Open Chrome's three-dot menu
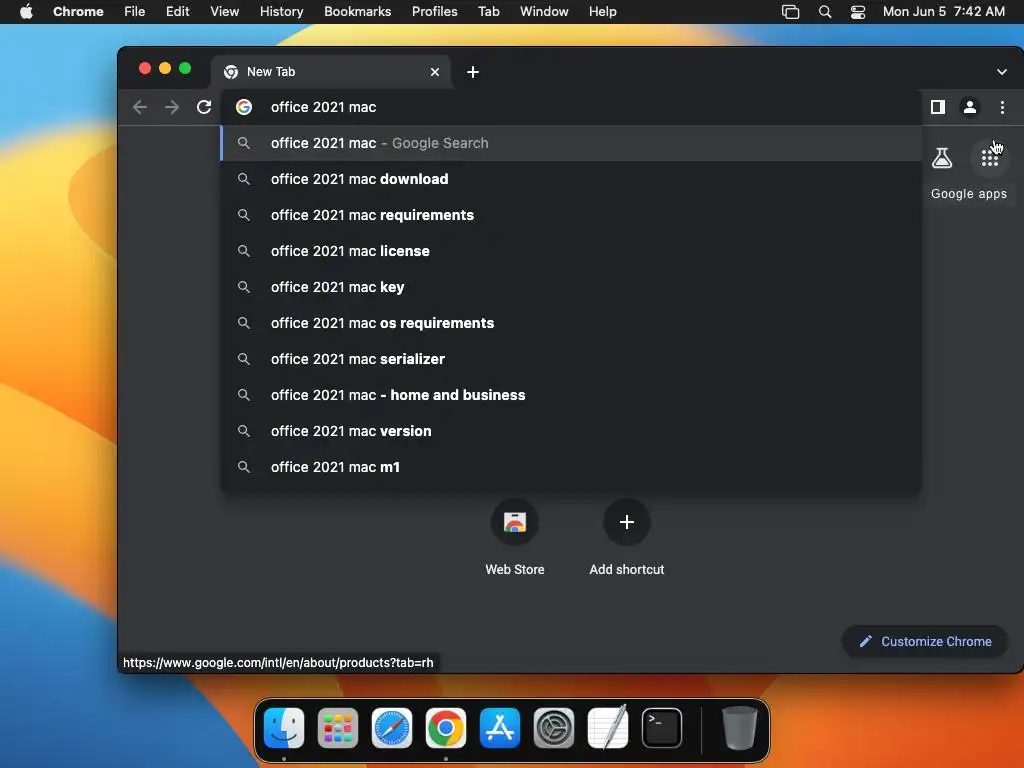Viewport: 1024px width, 768px height. 1002,107
